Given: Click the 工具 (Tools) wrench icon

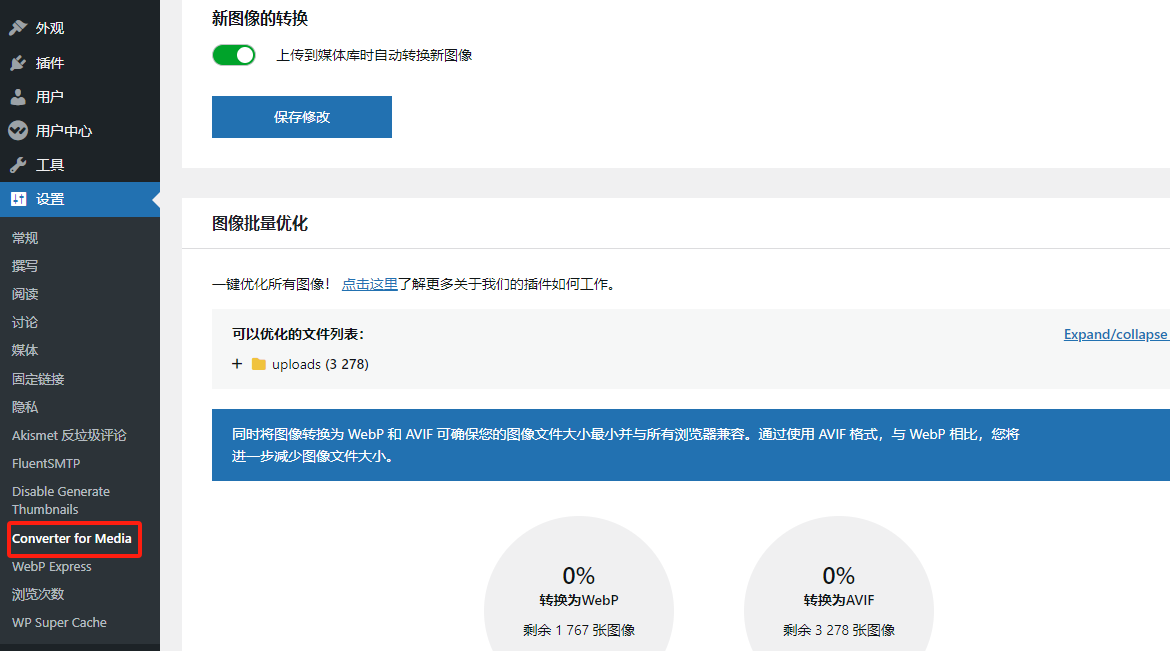Looking at the screenshot, I should coord(19,163).
